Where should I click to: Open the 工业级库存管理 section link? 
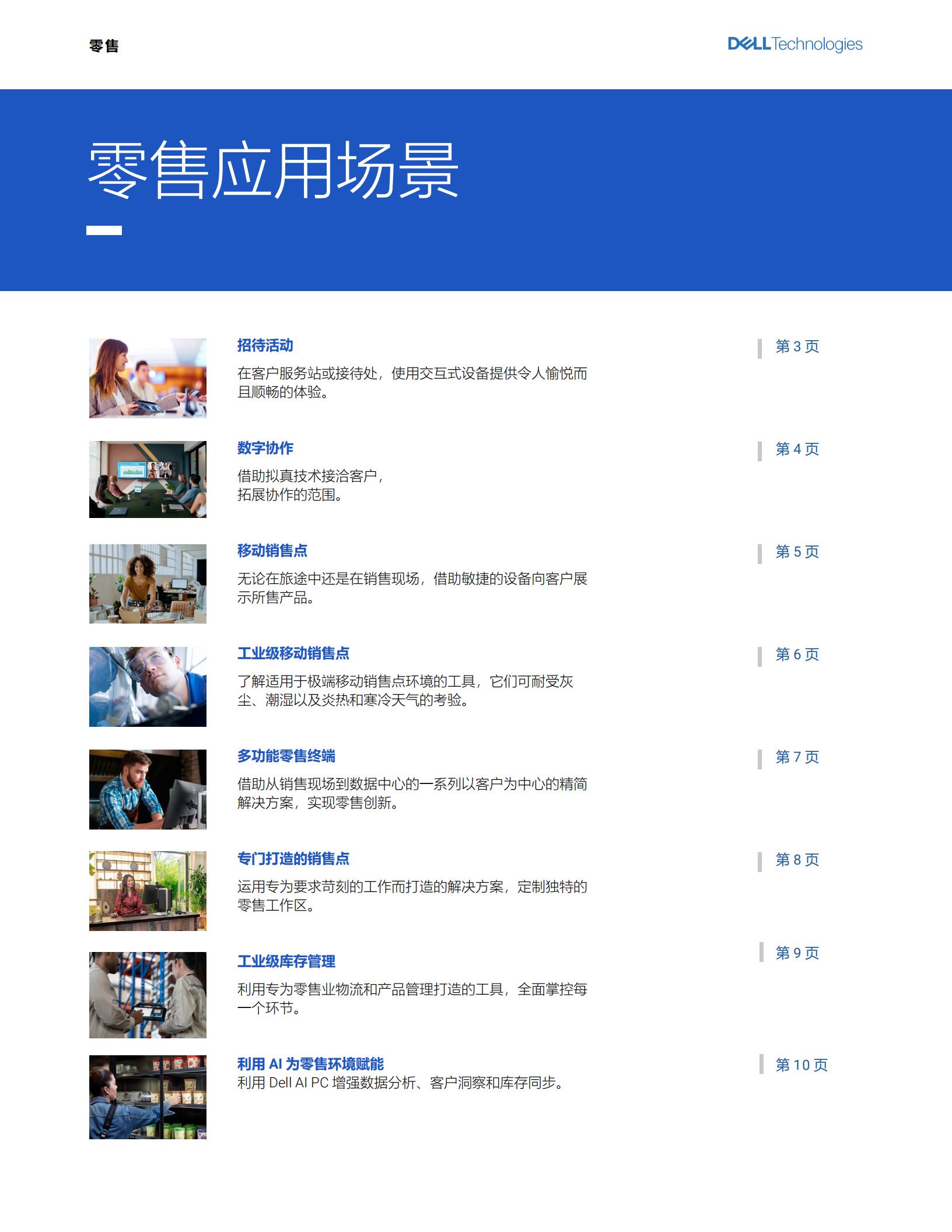point(286,961)
